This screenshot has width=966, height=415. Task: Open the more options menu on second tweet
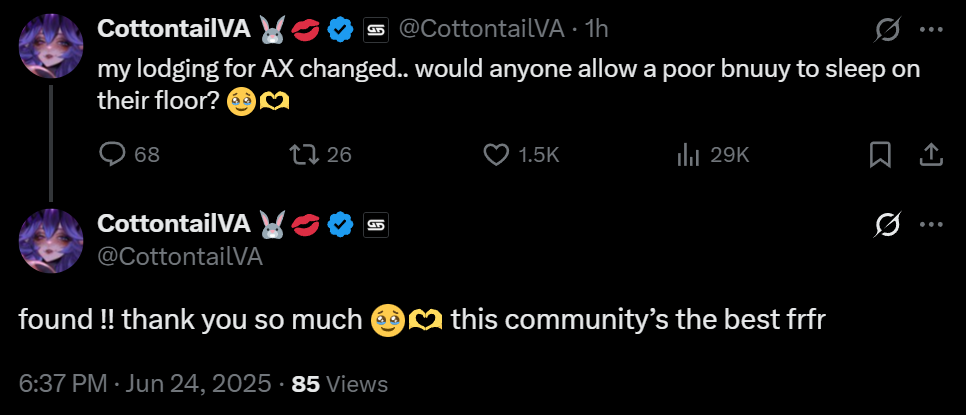point(931,227)
